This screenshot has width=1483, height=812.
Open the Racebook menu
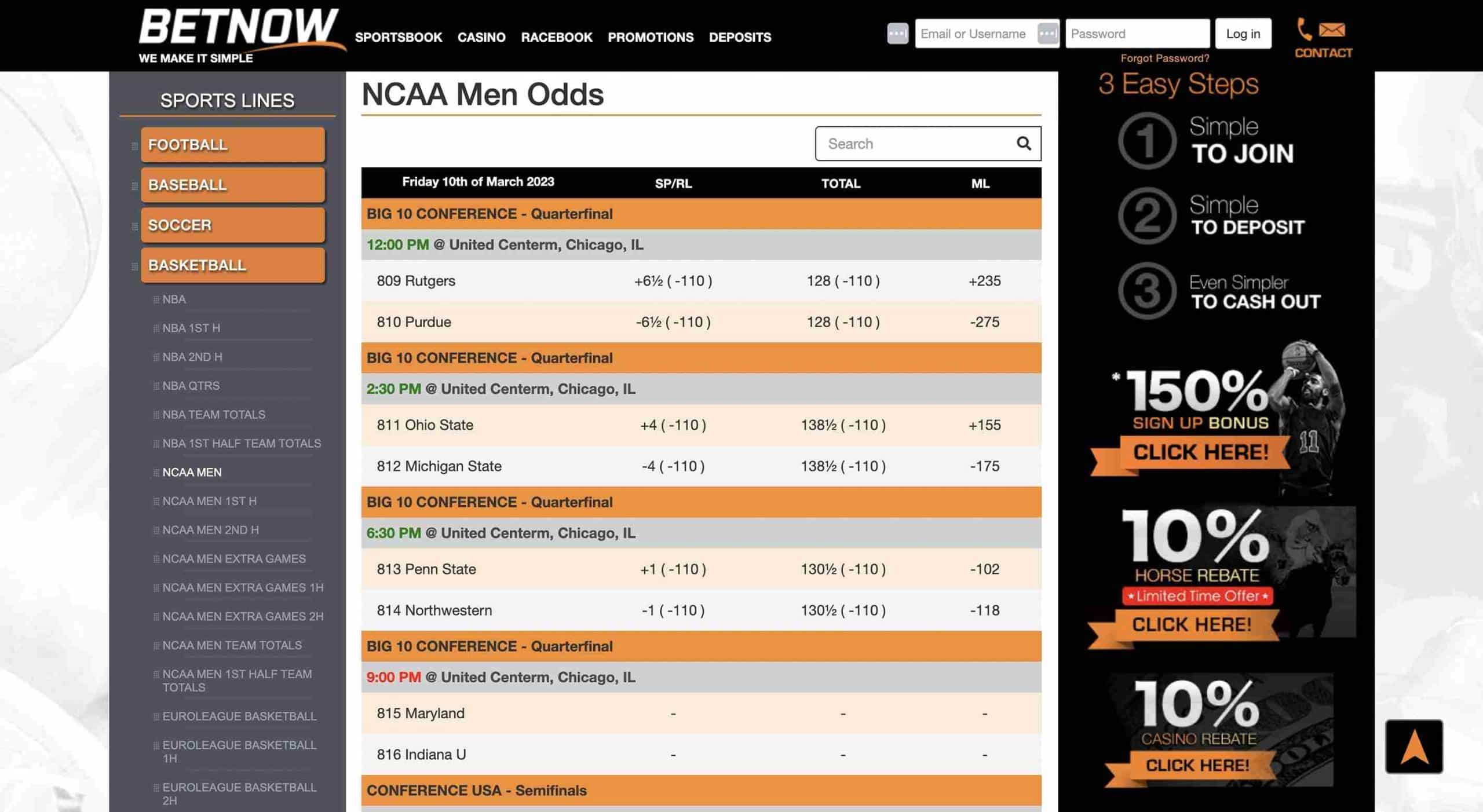click(557, 37)
